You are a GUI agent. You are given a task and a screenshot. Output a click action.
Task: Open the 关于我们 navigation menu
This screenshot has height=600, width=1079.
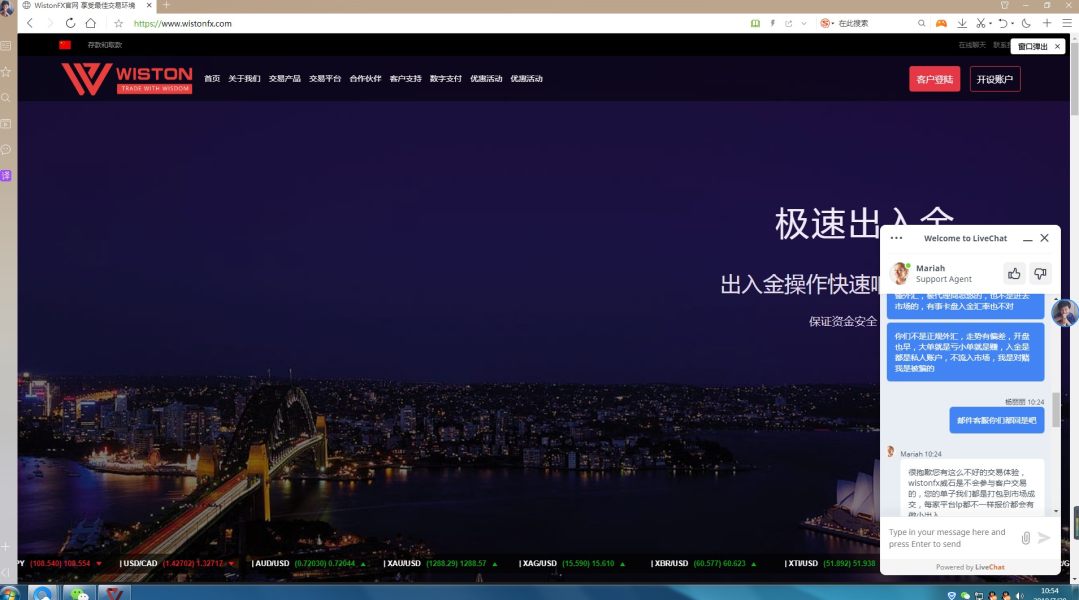[x=244, y=79]
